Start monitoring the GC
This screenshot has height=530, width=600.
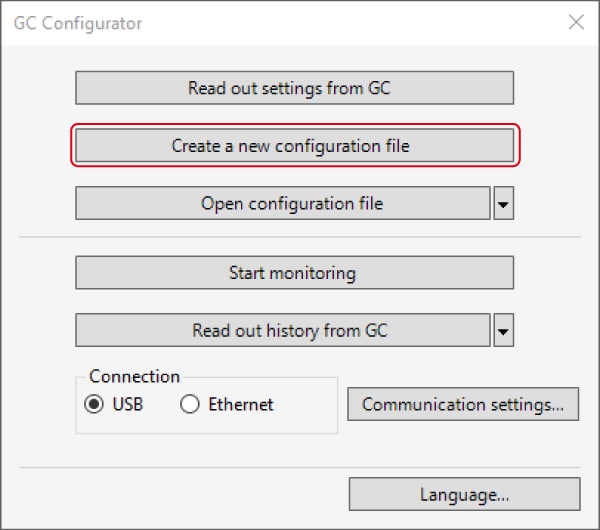[294, 272]
